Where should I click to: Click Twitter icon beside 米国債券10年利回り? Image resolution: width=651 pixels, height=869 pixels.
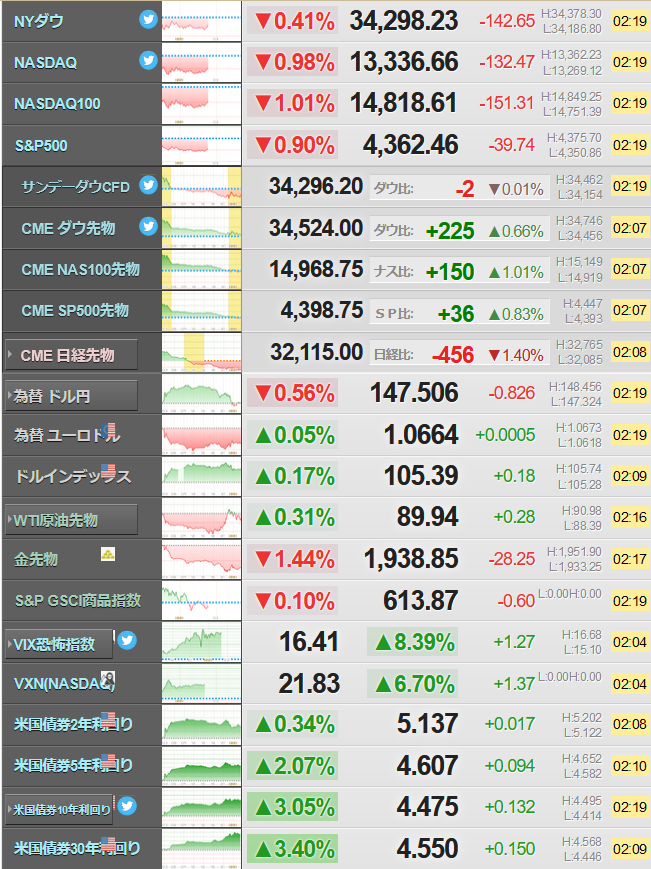click(x=127, y=805)
